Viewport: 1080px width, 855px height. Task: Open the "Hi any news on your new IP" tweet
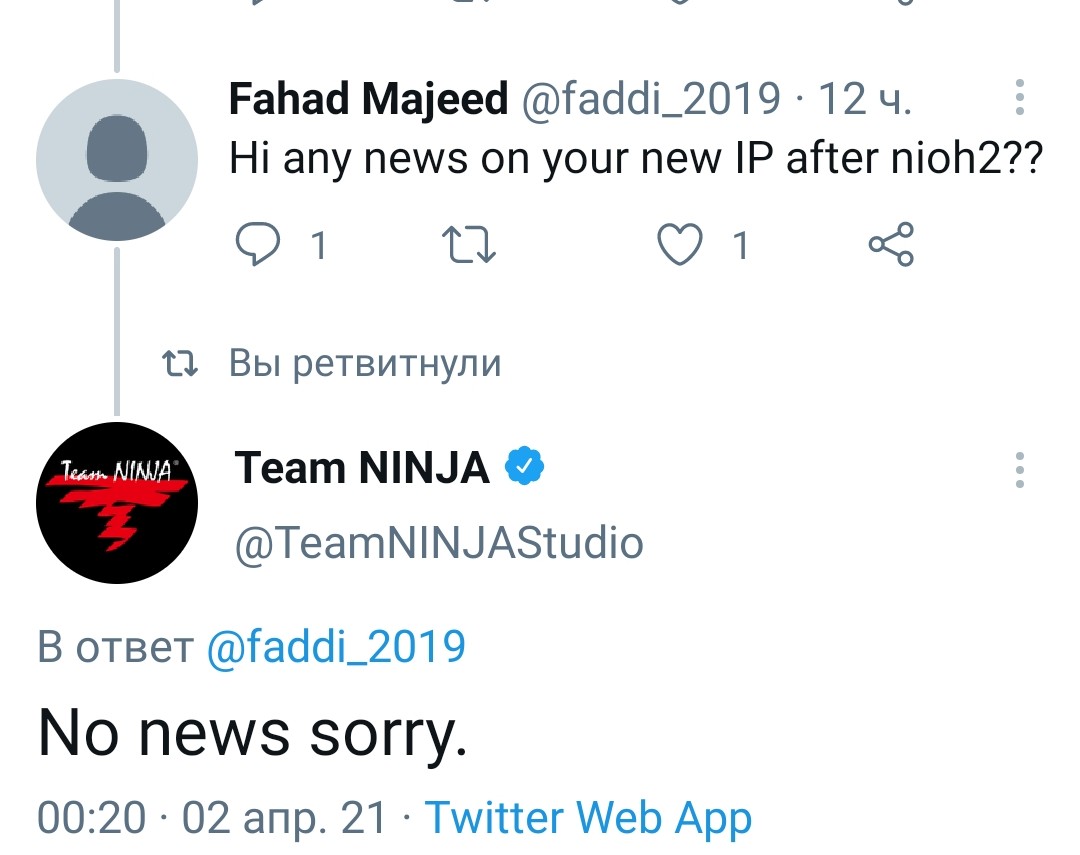[x=636, y=158]
